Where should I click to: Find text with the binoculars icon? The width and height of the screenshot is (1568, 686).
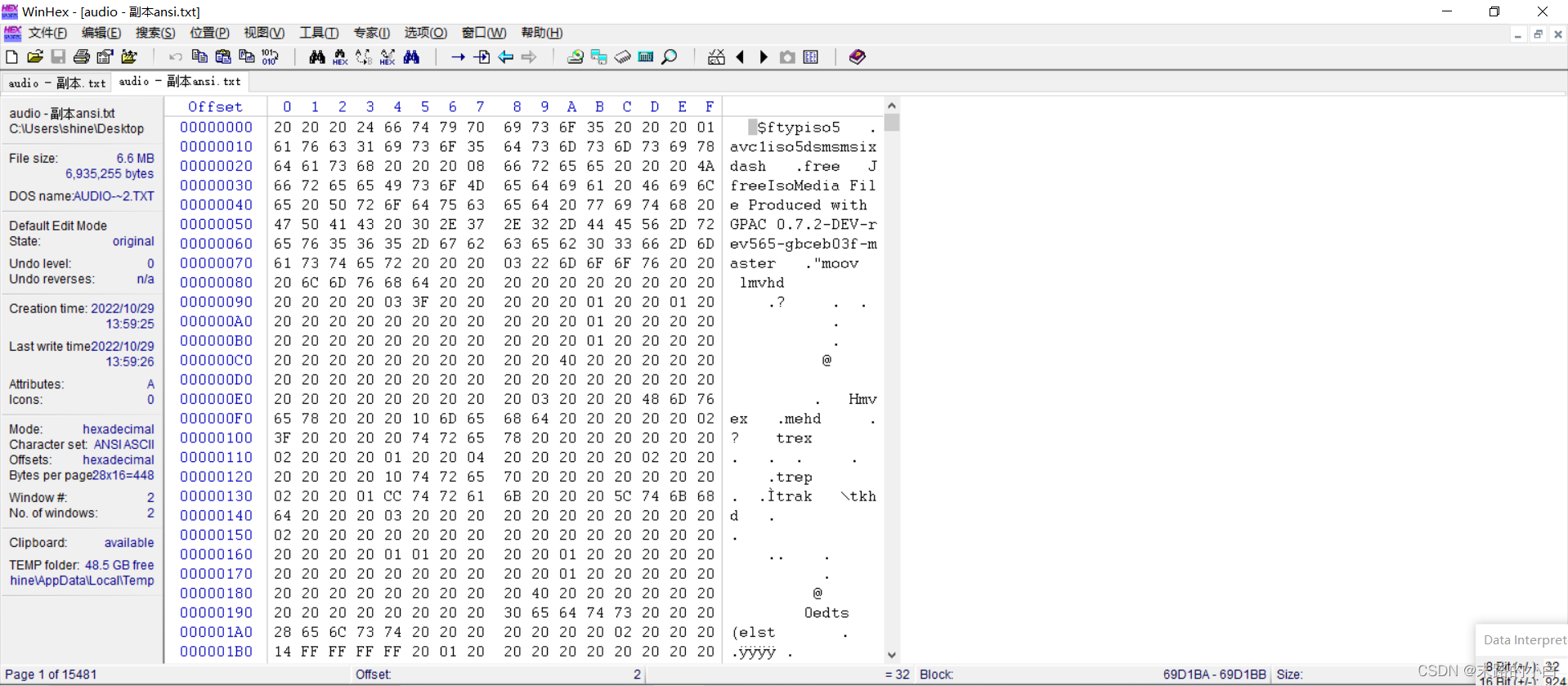click(x=317, y=56)
